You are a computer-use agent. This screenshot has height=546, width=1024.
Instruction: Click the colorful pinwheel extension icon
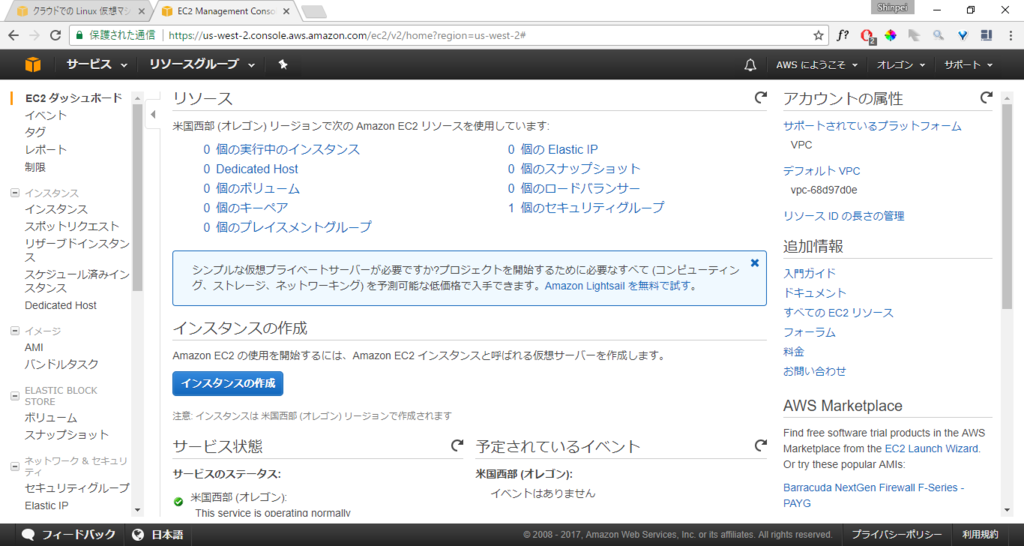pos(890,35)
